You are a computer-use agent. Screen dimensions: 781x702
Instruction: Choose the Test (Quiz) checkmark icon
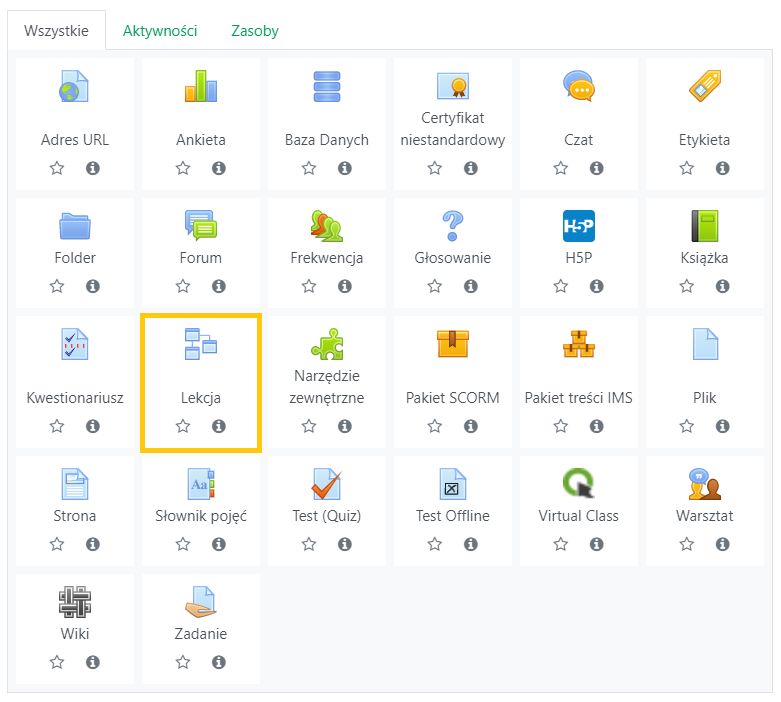(x=327, y=484)
